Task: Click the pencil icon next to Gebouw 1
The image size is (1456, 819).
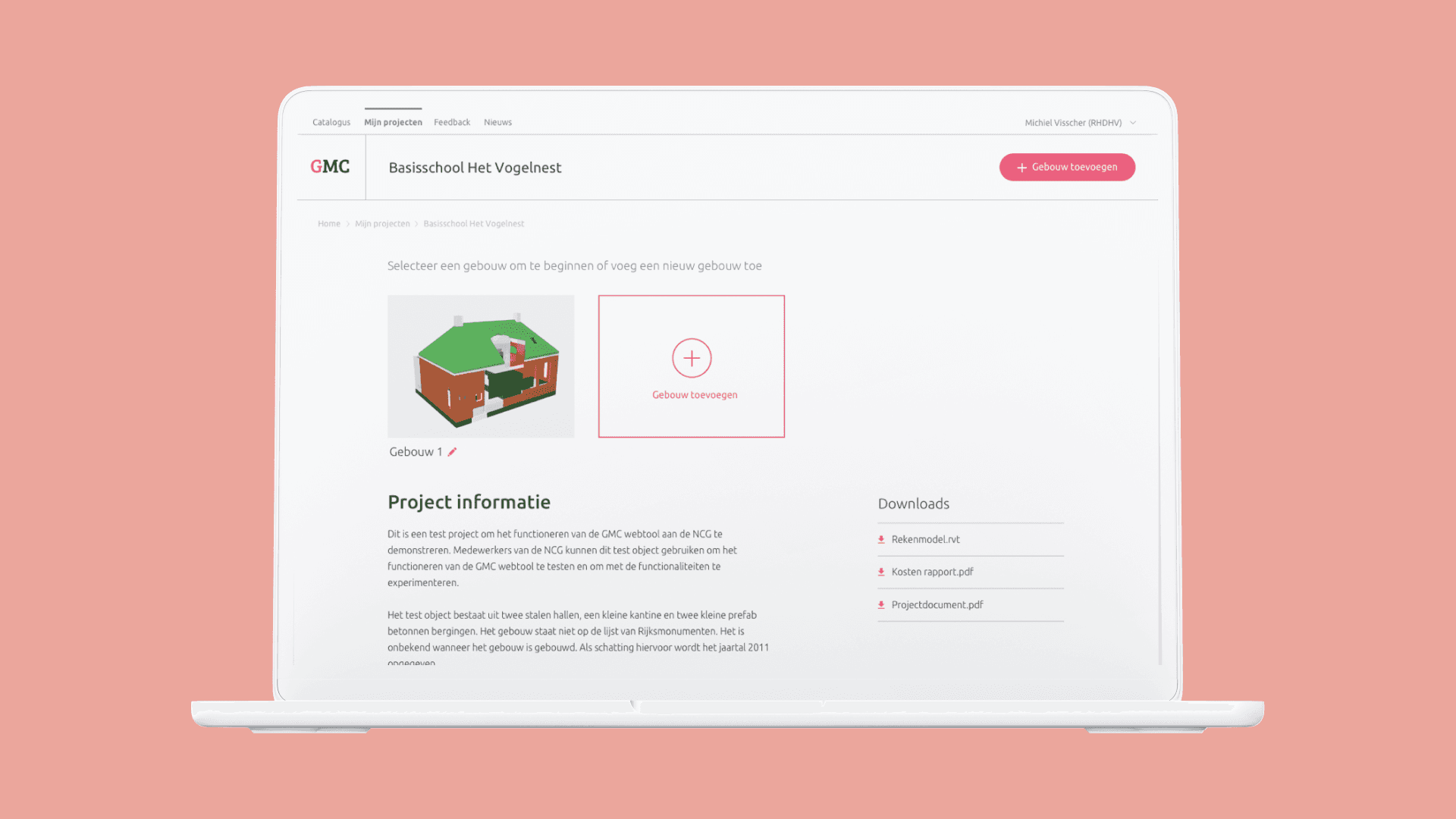Action: tap(452, 452)
